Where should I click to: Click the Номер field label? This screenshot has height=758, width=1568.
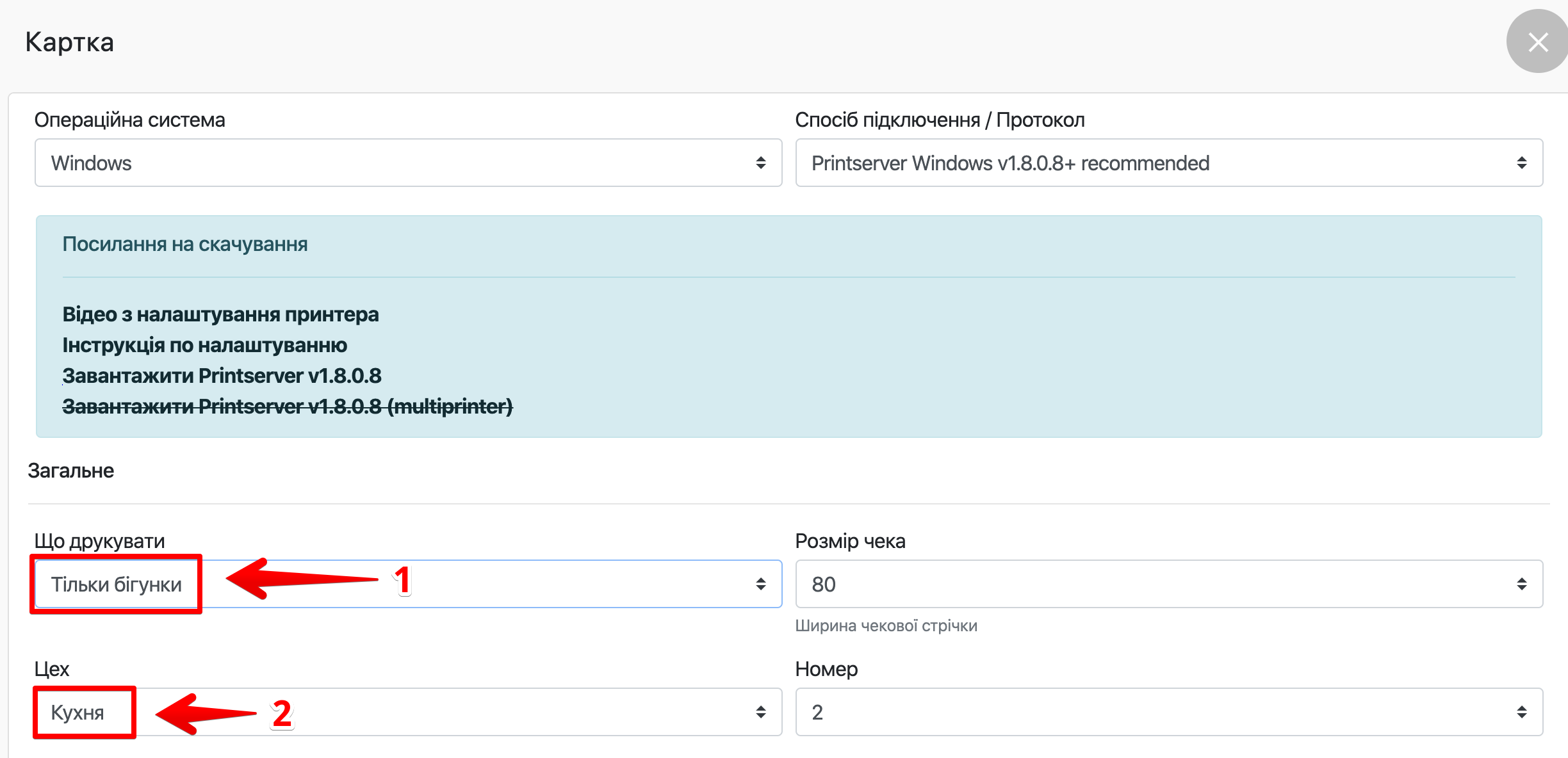826,669
